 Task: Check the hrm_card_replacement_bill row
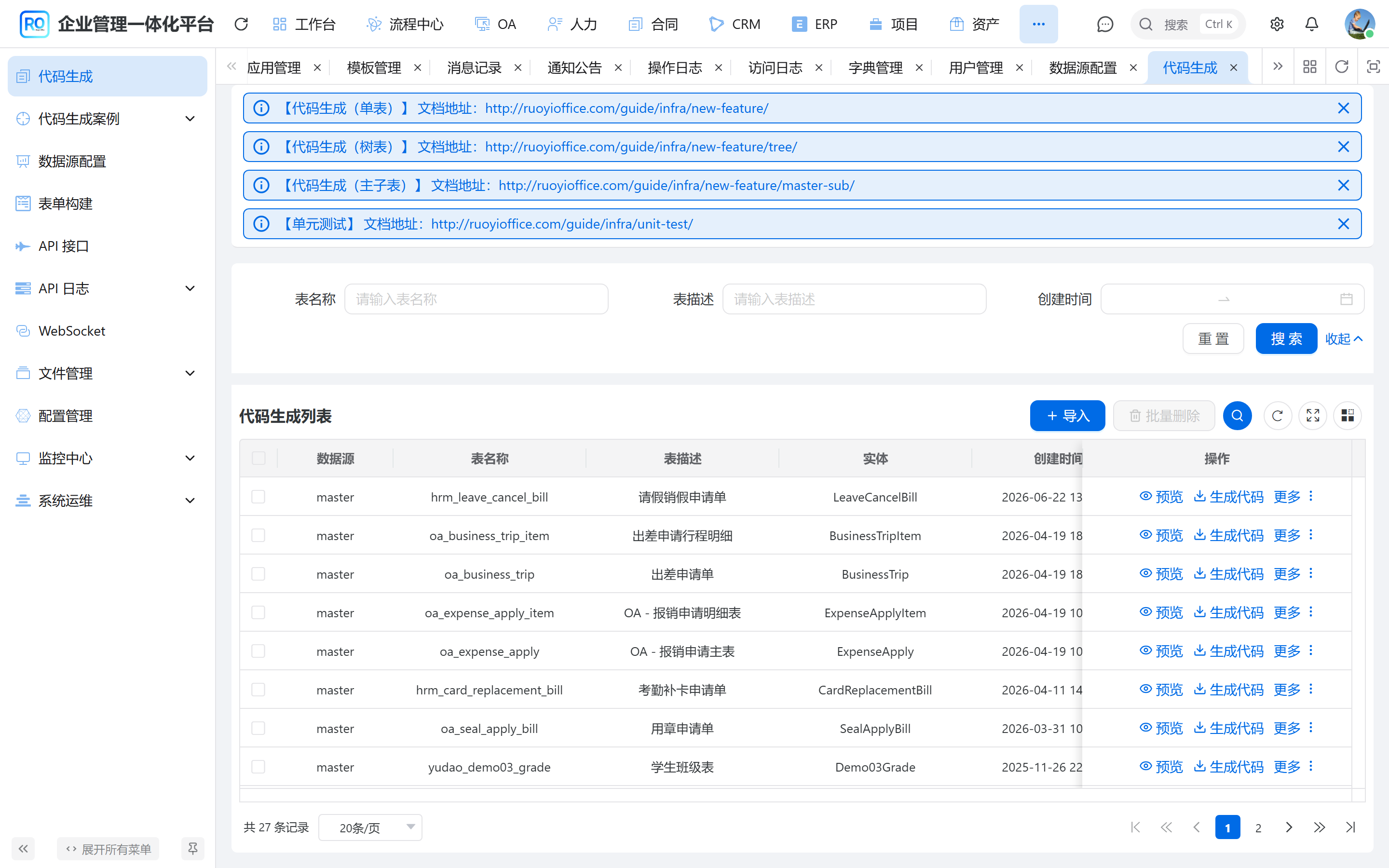click(259, 690)
